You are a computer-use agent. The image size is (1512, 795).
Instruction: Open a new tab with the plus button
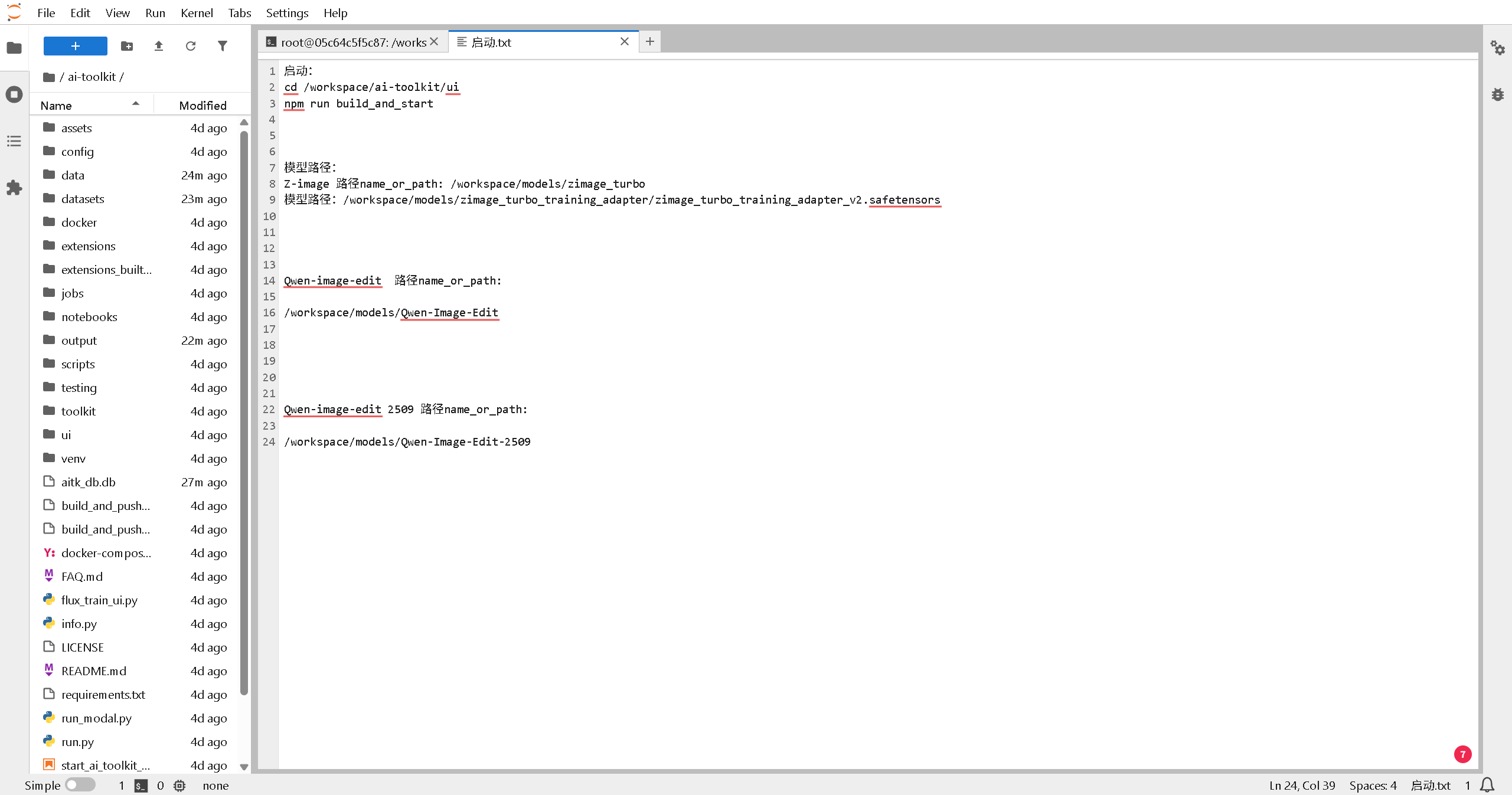click(649, 41)
